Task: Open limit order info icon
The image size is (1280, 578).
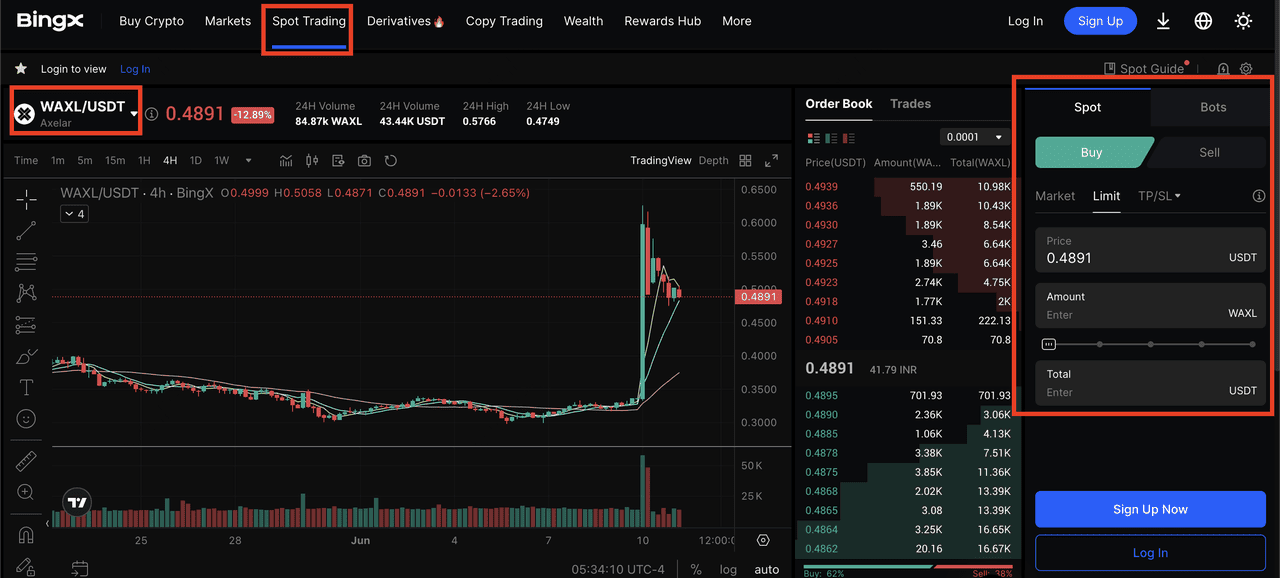Action: click(1259, 196)
